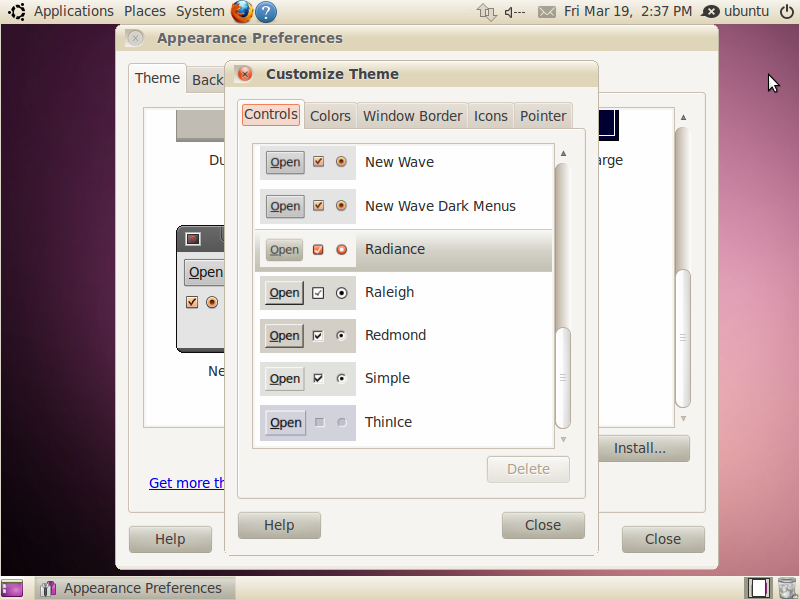The image size is (800, 600).
Task: Select the New Wave controls theme
Action: [x=404, y=162]
